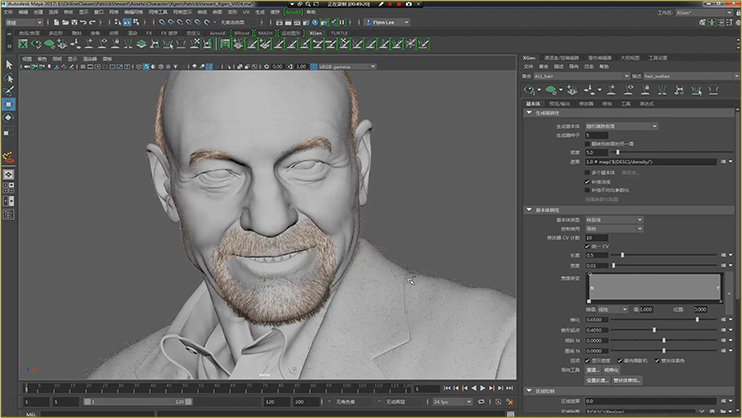Screen dimensions: 742x418
Task: Click the 重建... button
Action: point(591,370)
